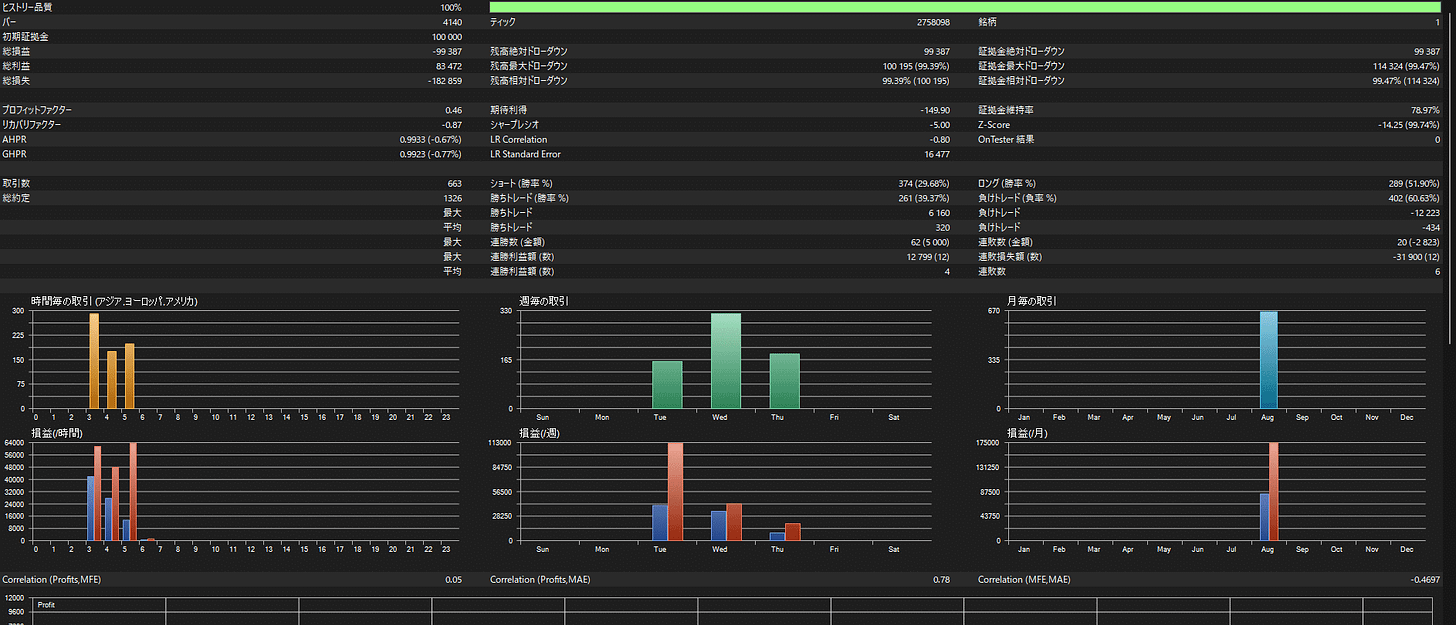Click the Wed green bar in 週毎の取引
This screenshot has height=625, width=1456.
(726, 361)
